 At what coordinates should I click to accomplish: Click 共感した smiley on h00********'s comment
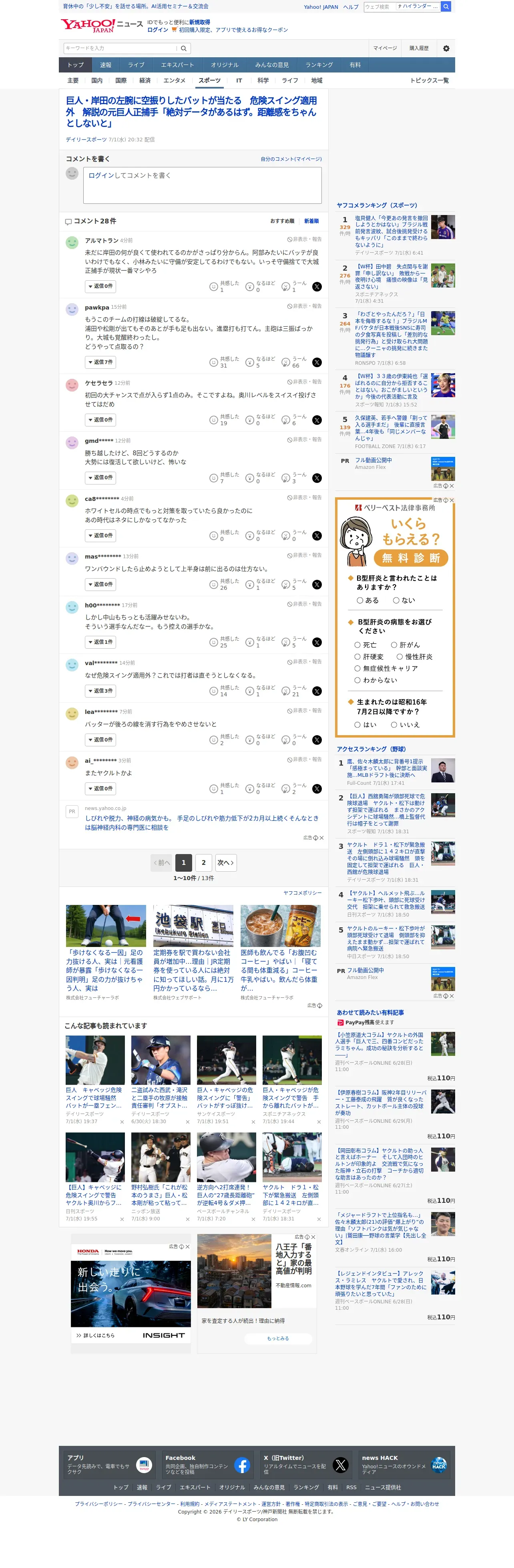pos(213,642)
